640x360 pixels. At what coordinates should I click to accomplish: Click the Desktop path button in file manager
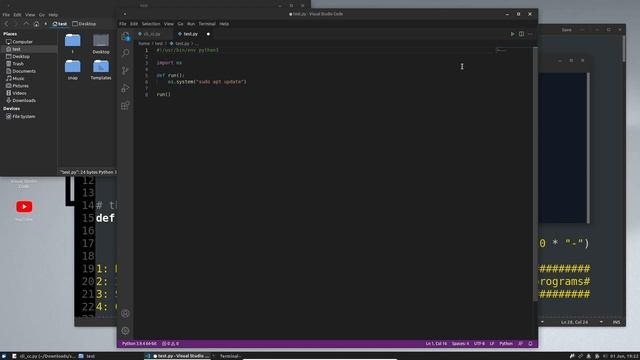click(x=84, y=24)
